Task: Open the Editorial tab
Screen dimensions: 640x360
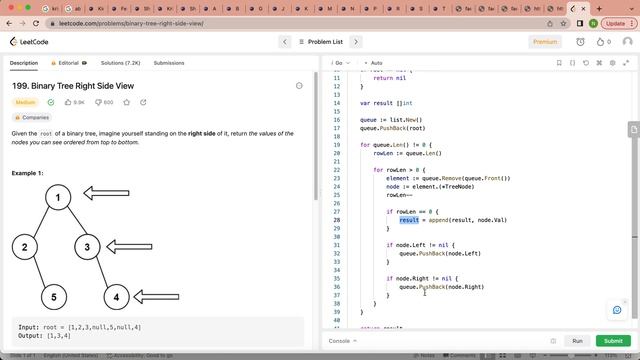Action: (69, 63)
